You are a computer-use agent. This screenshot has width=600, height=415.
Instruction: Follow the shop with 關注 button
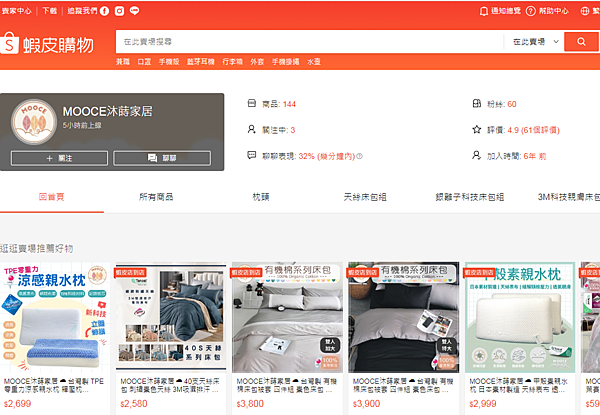59,158
